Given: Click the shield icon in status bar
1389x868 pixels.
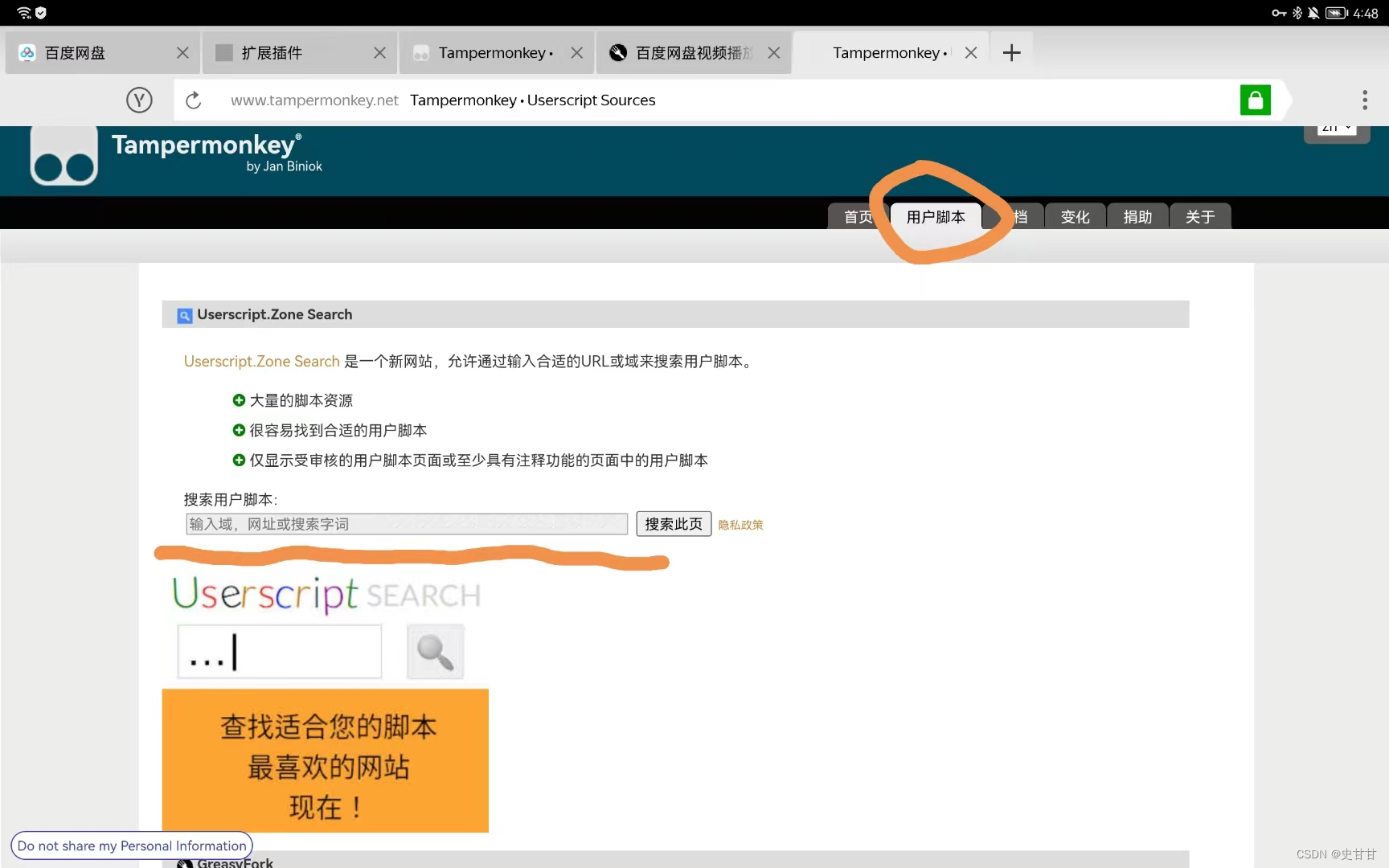Looking at the screenshot, I should tap(41, 12).
